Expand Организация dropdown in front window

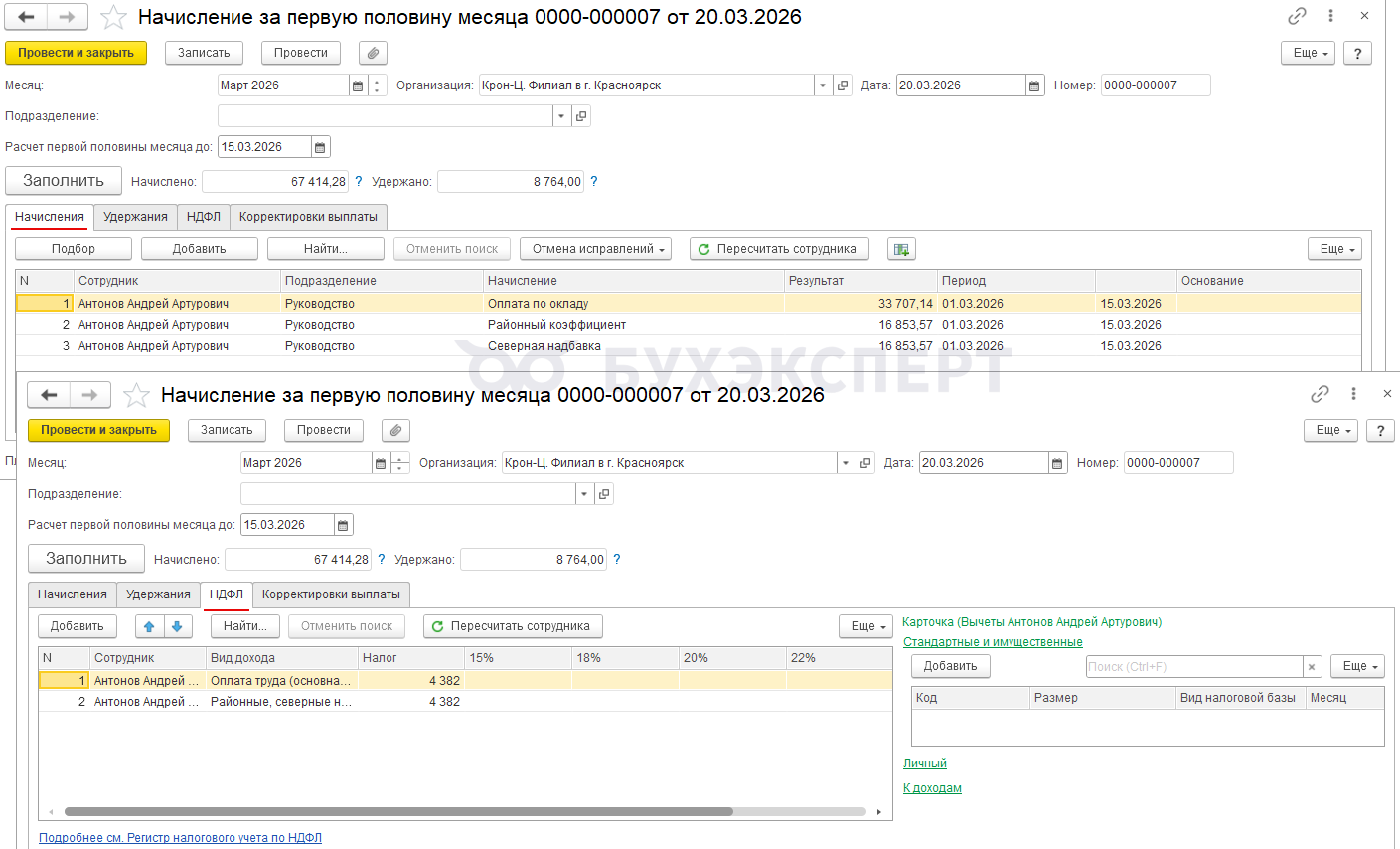pyautogui.click(x=846, y=463)
